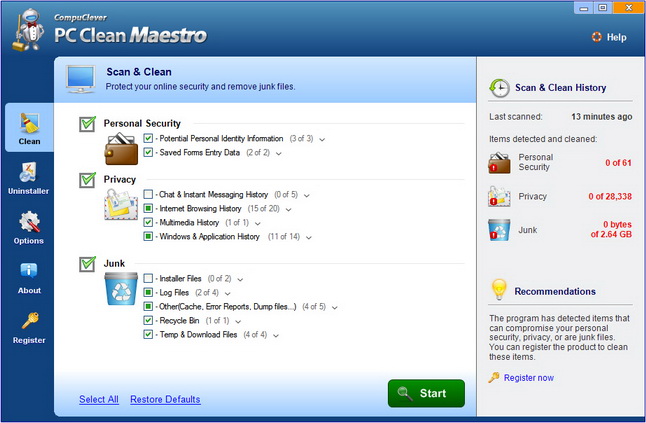This screenshot has height=423, width=646.
Task: Toggle the Log Files checkbox
Action: pos(148,292)
